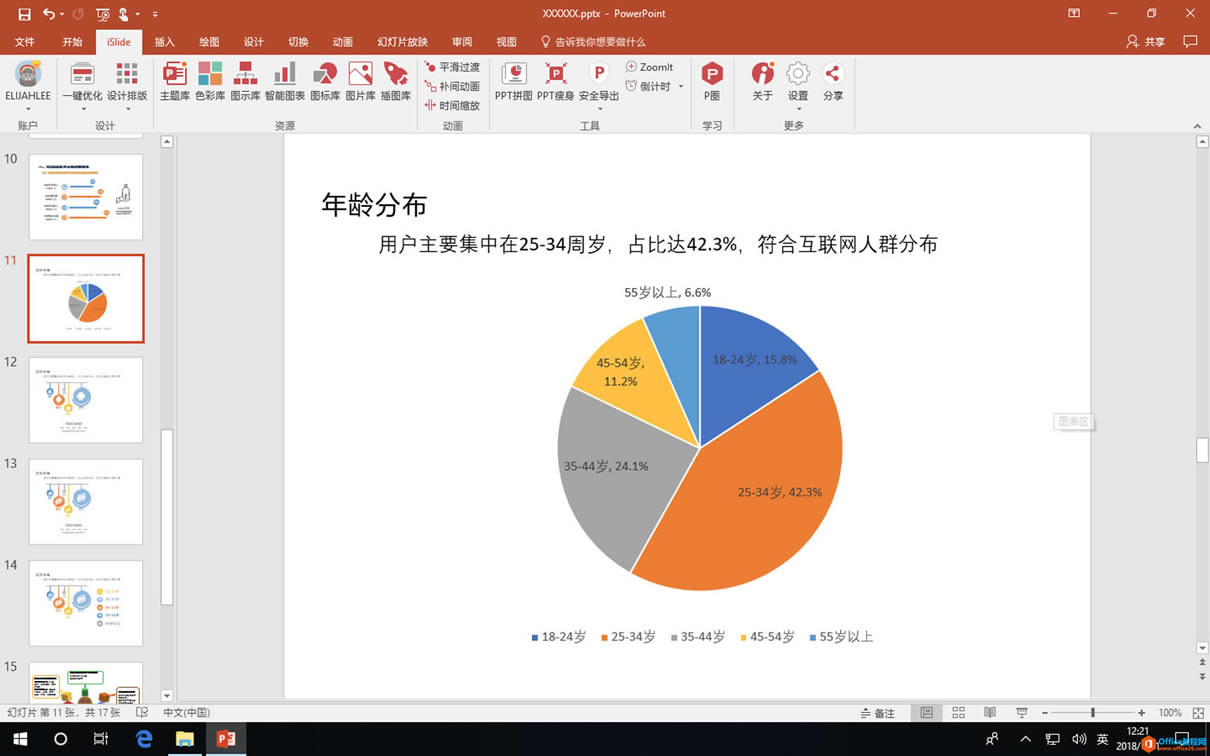Expand the 倒计时 countdown dropdown arrow
Viewport: 1210px width, 756px height.
click(x=681, y=86)
